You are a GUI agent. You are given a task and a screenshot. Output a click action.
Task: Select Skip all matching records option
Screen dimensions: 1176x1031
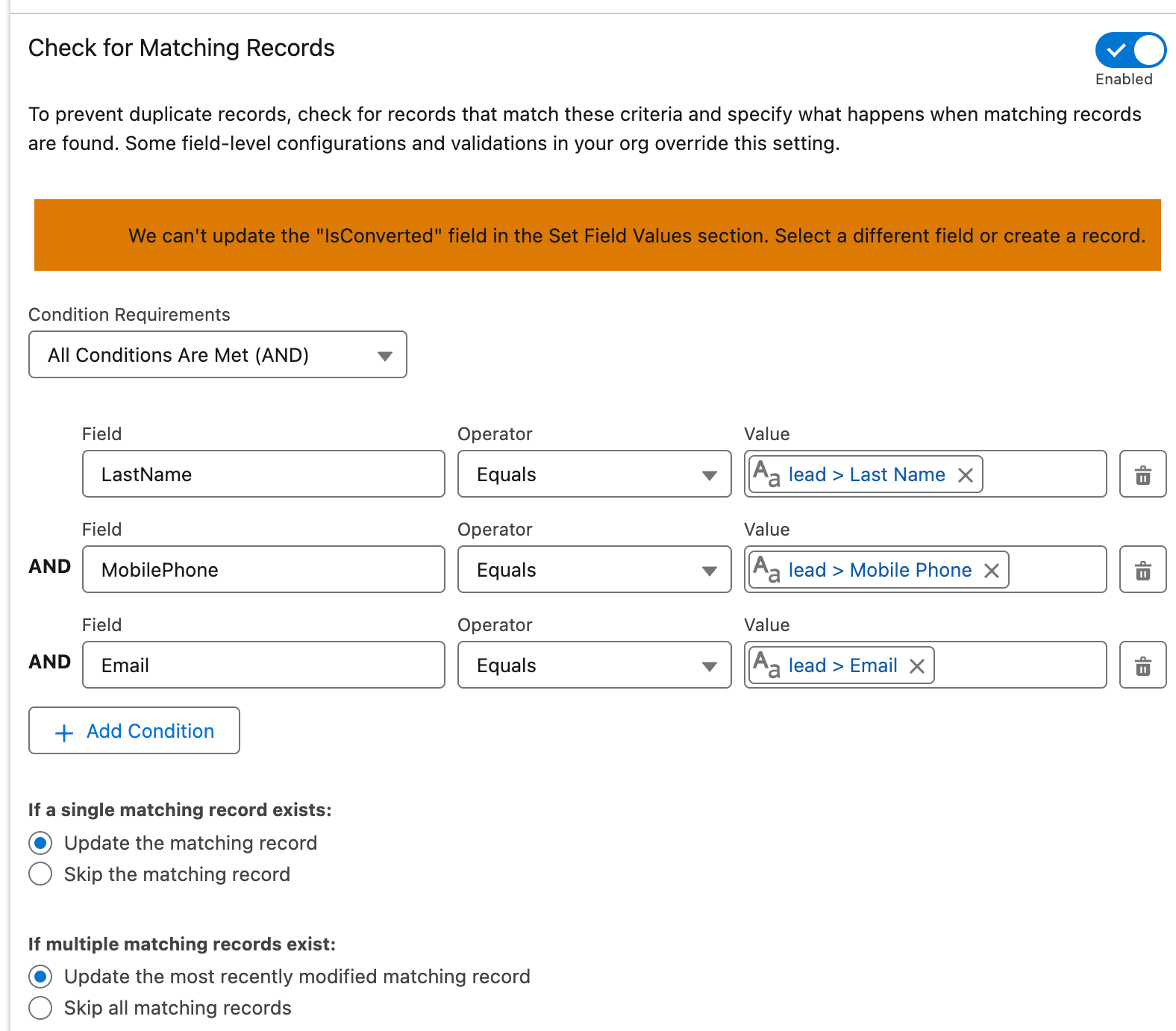40,1007
